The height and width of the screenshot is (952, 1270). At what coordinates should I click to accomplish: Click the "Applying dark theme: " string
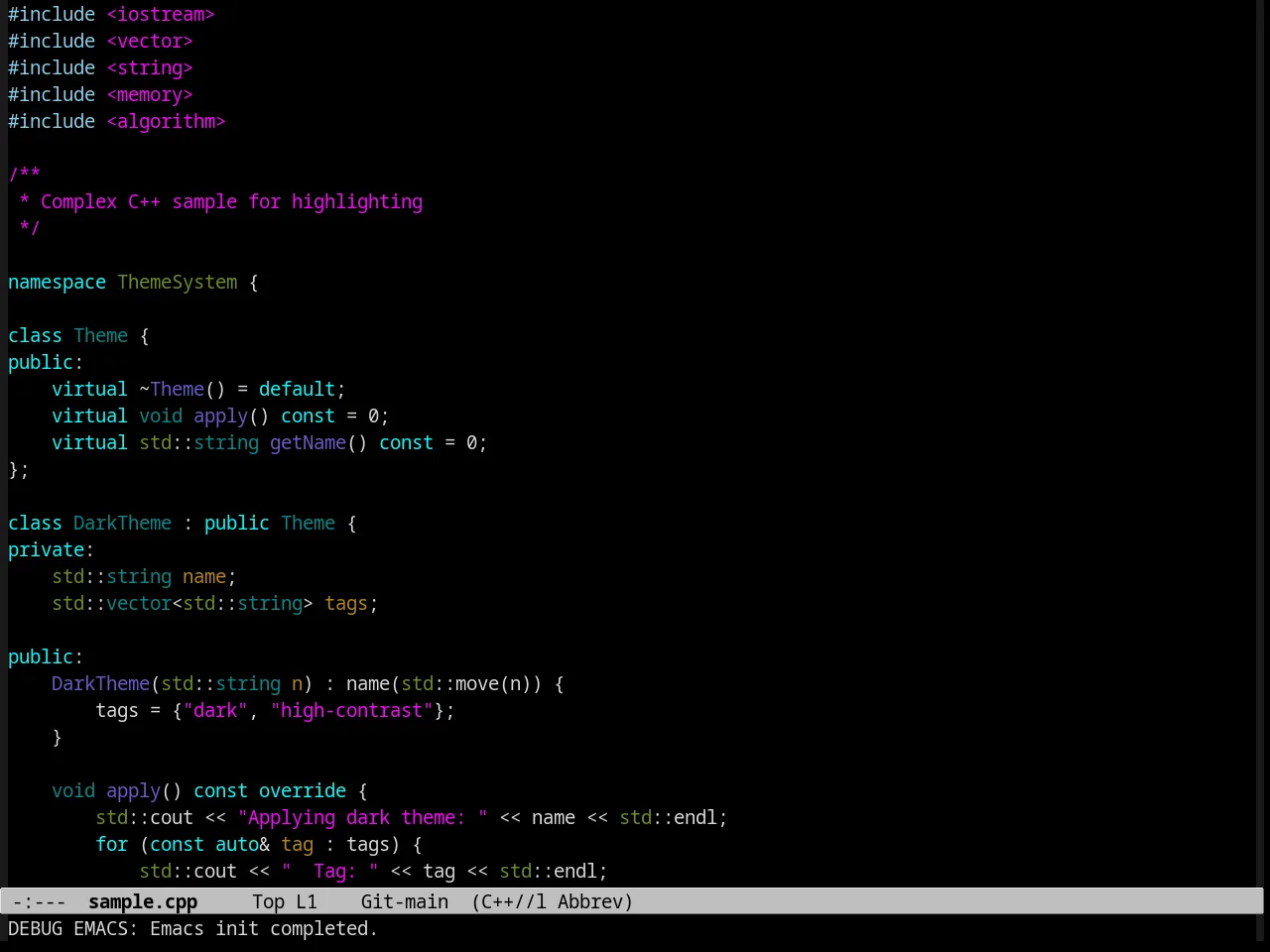[362, 817]
